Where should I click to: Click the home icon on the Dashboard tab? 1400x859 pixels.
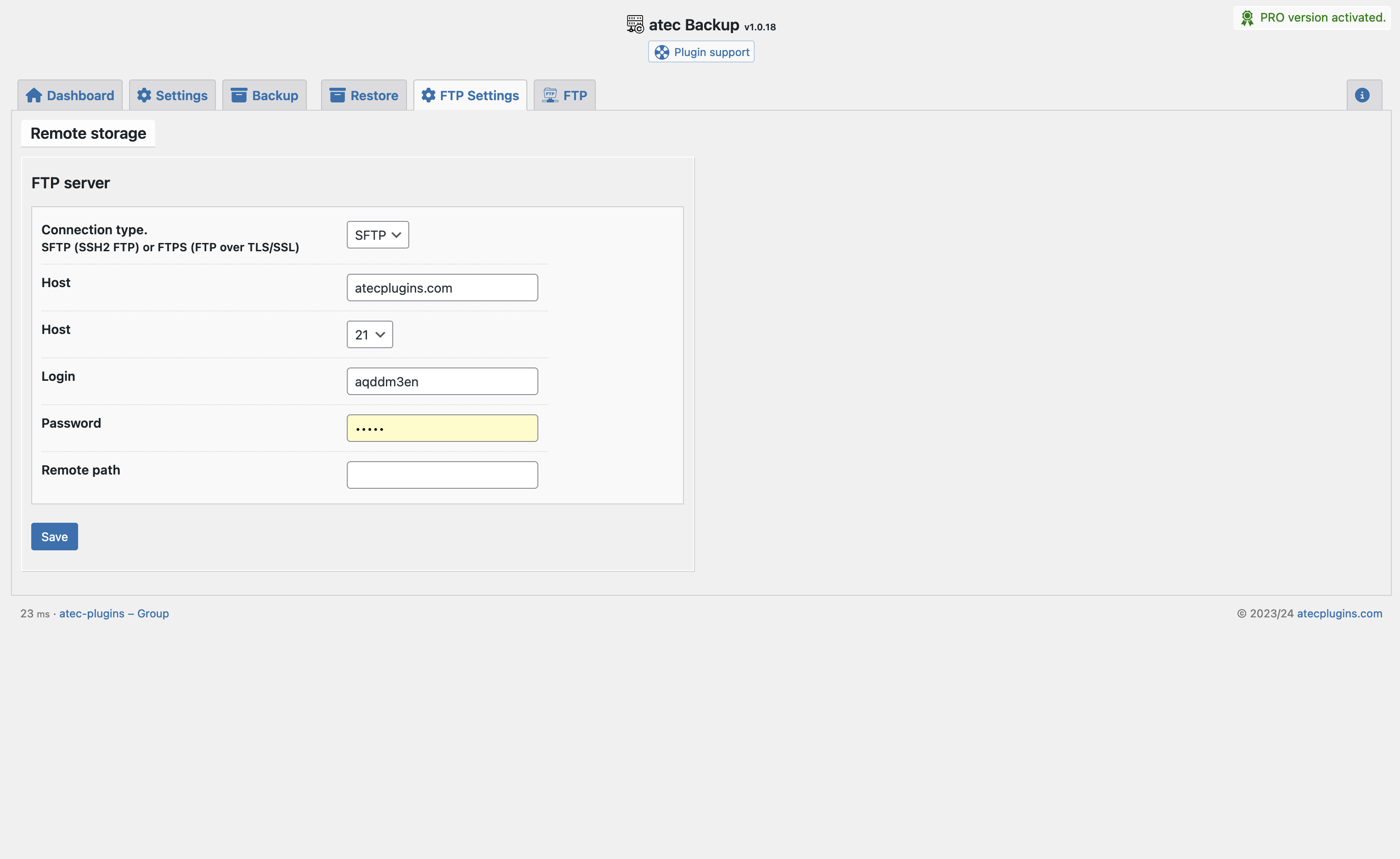point(34,96)
